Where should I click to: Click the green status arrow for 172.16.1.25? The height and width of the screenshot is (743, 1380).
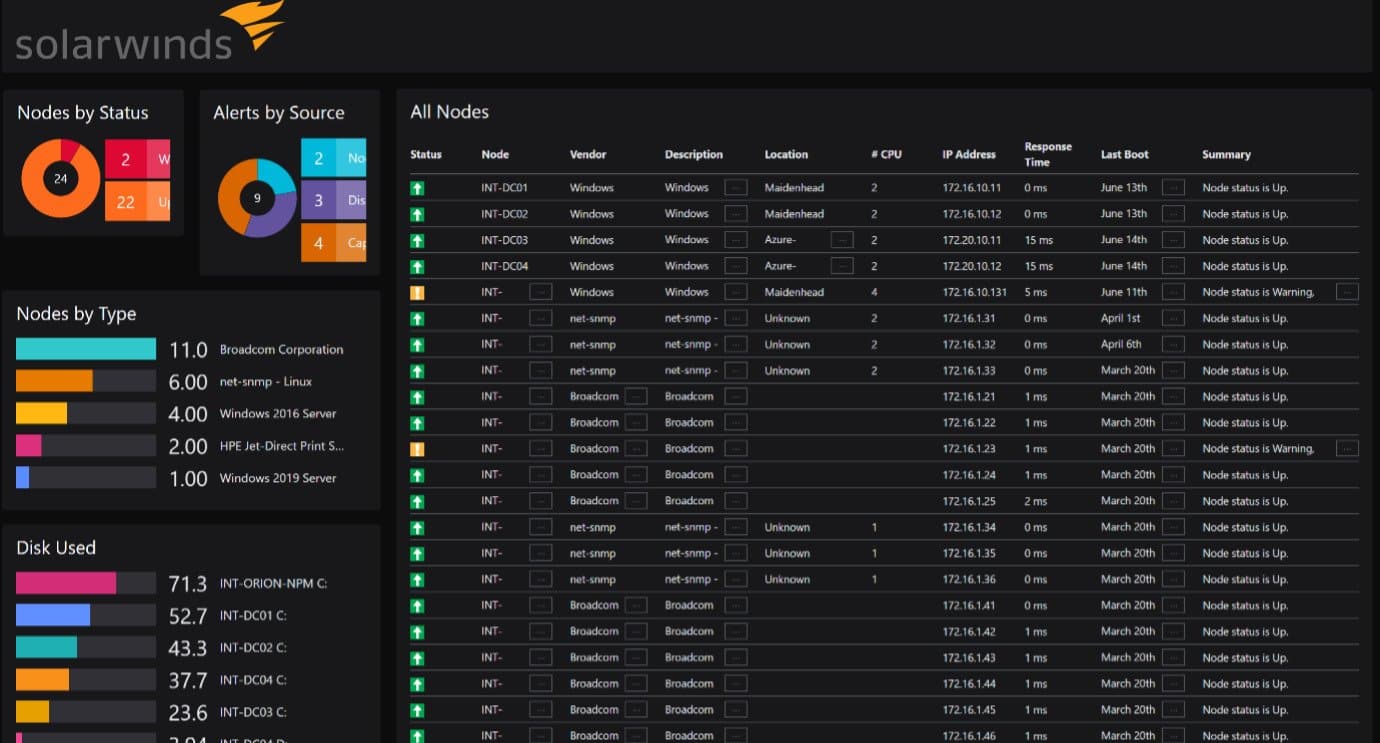[417, 501]
